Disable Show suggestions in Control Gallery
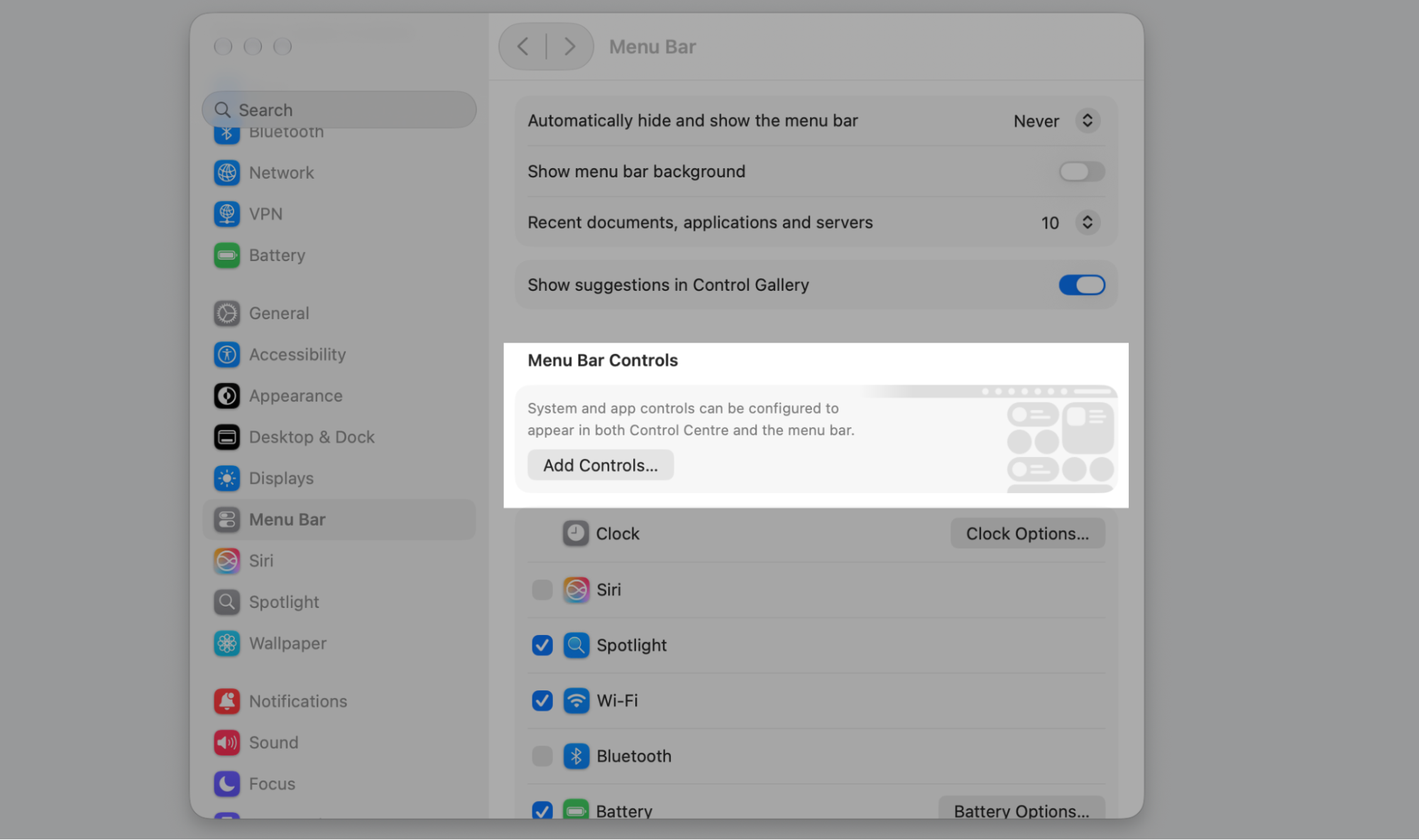 (x=1081, y=285)
